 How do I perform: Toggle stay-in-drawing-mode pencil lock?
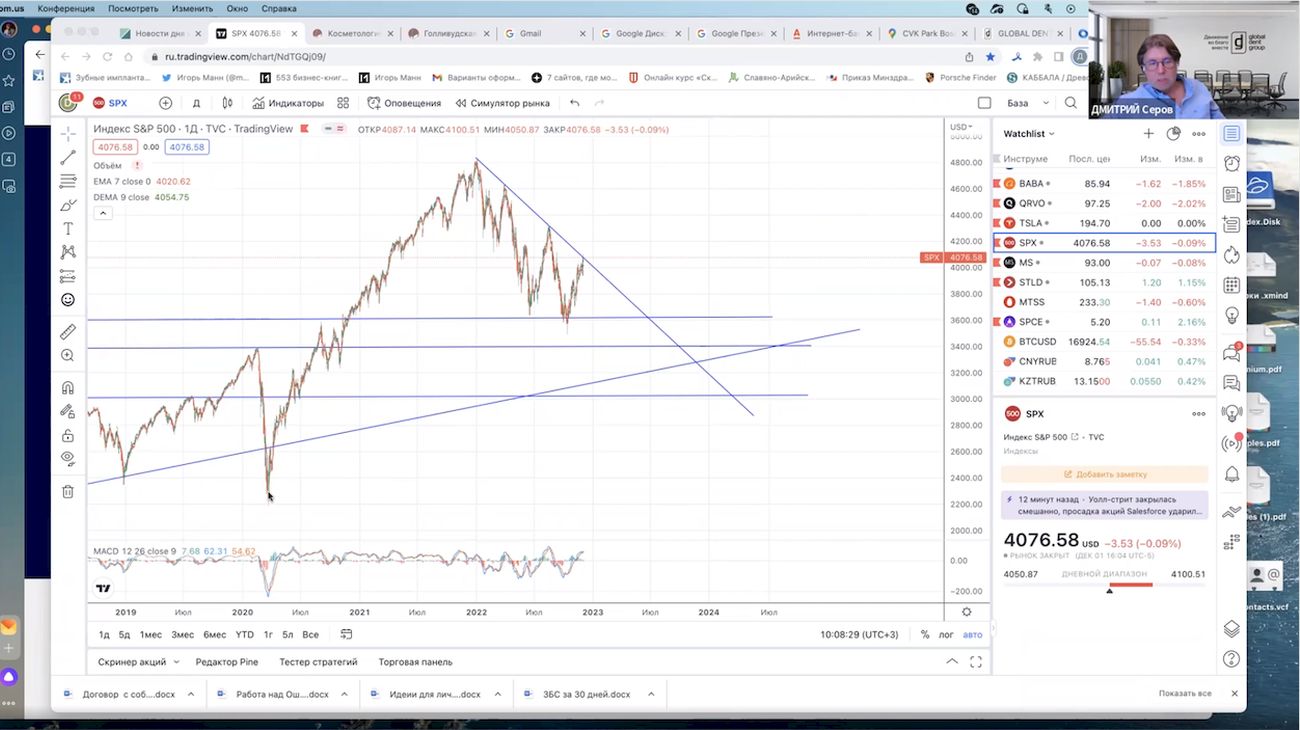click(x=68, y=411)
